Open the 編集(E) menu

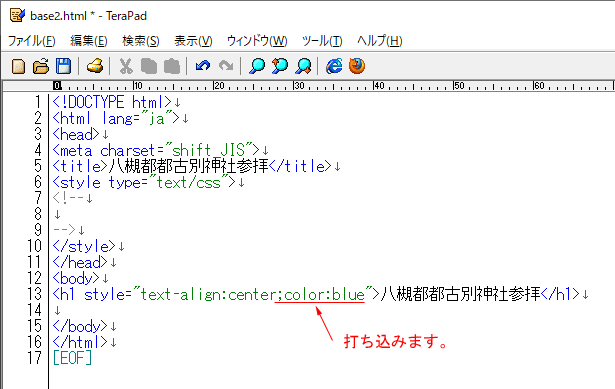tap(89, 41)
